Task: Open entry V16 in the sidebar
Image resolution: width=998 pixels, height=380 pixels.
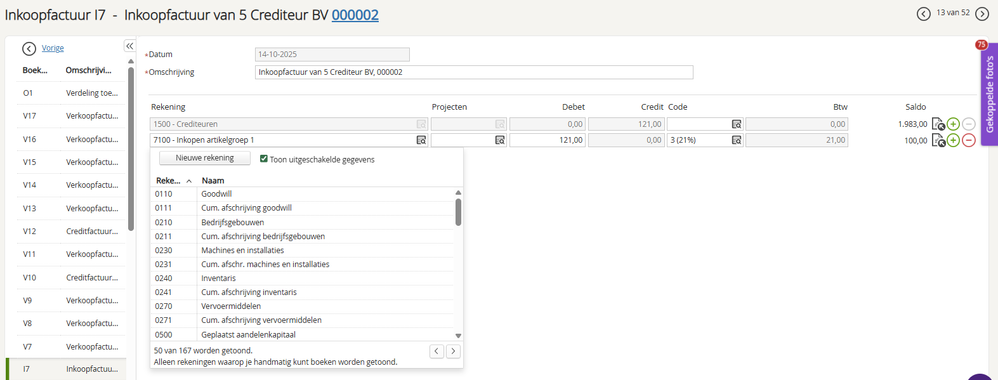Action: pos(71,139)
